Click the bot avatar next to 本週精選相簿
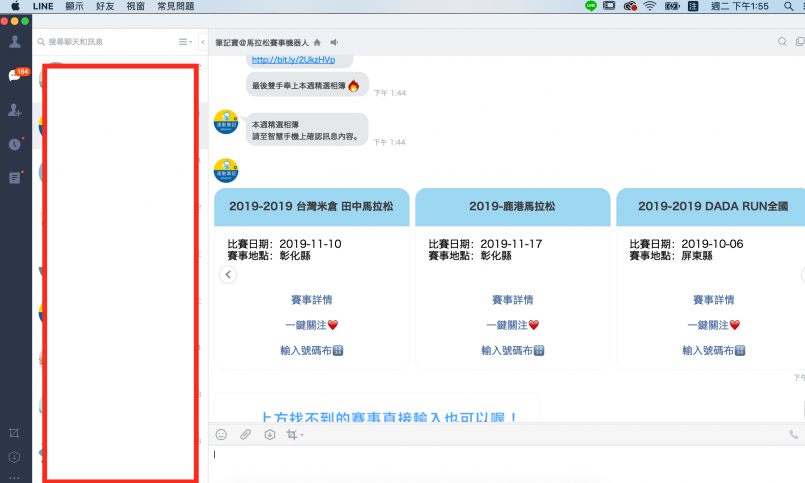 (x=226, y=122)
